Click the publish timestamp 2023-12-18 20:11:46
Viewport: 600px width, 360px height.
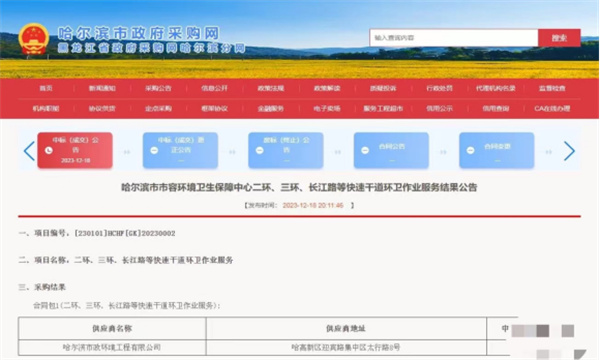click(x=313, y=205)
